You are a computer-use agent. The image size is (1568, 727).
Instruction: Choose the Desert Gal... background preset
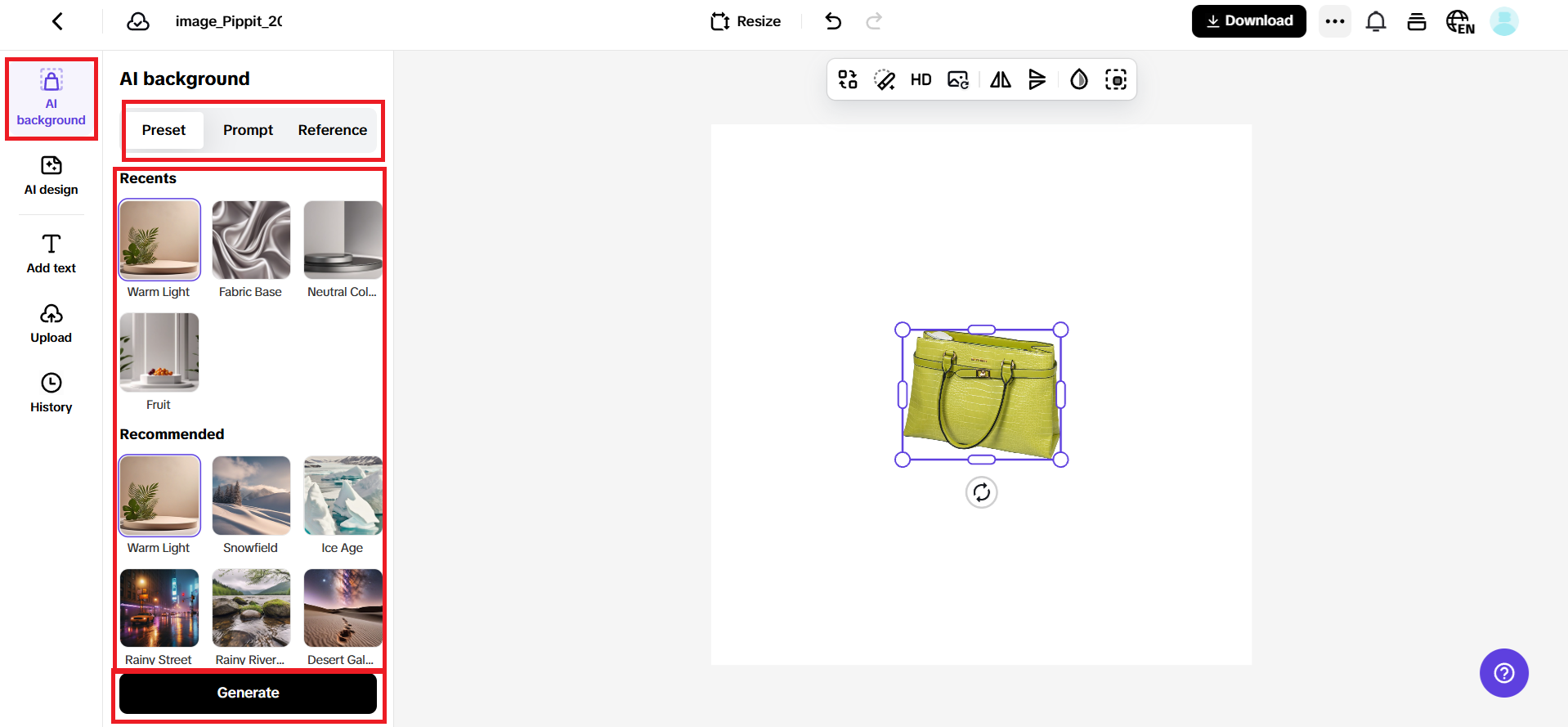(343, 608)
